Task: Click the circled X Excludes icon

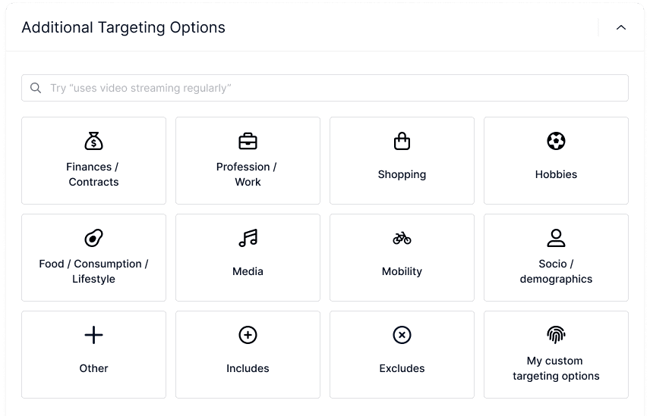Action: tap(402, 335)
